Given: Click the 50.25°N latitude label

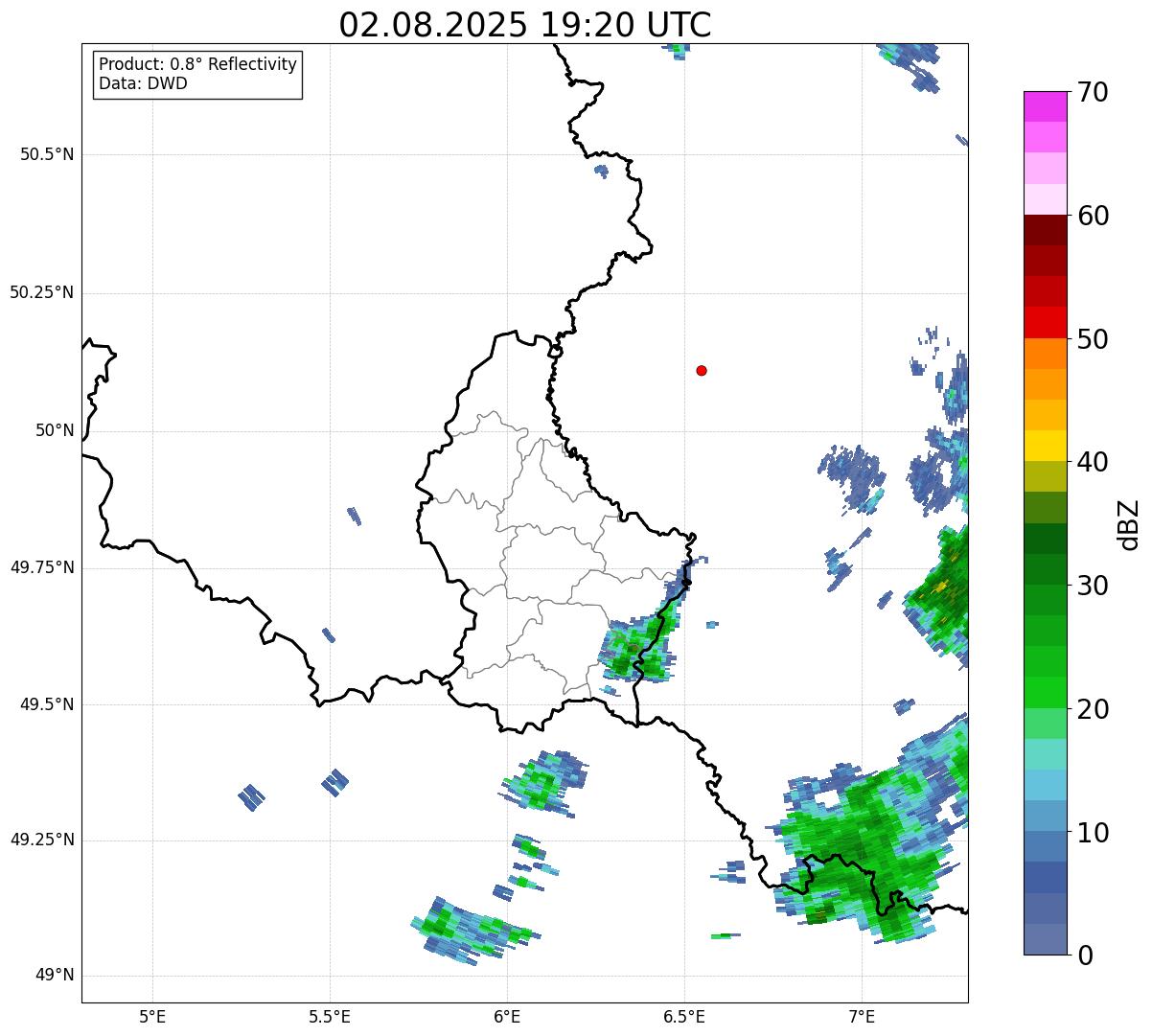Looking at the screenshot, I should click(41, 292).
